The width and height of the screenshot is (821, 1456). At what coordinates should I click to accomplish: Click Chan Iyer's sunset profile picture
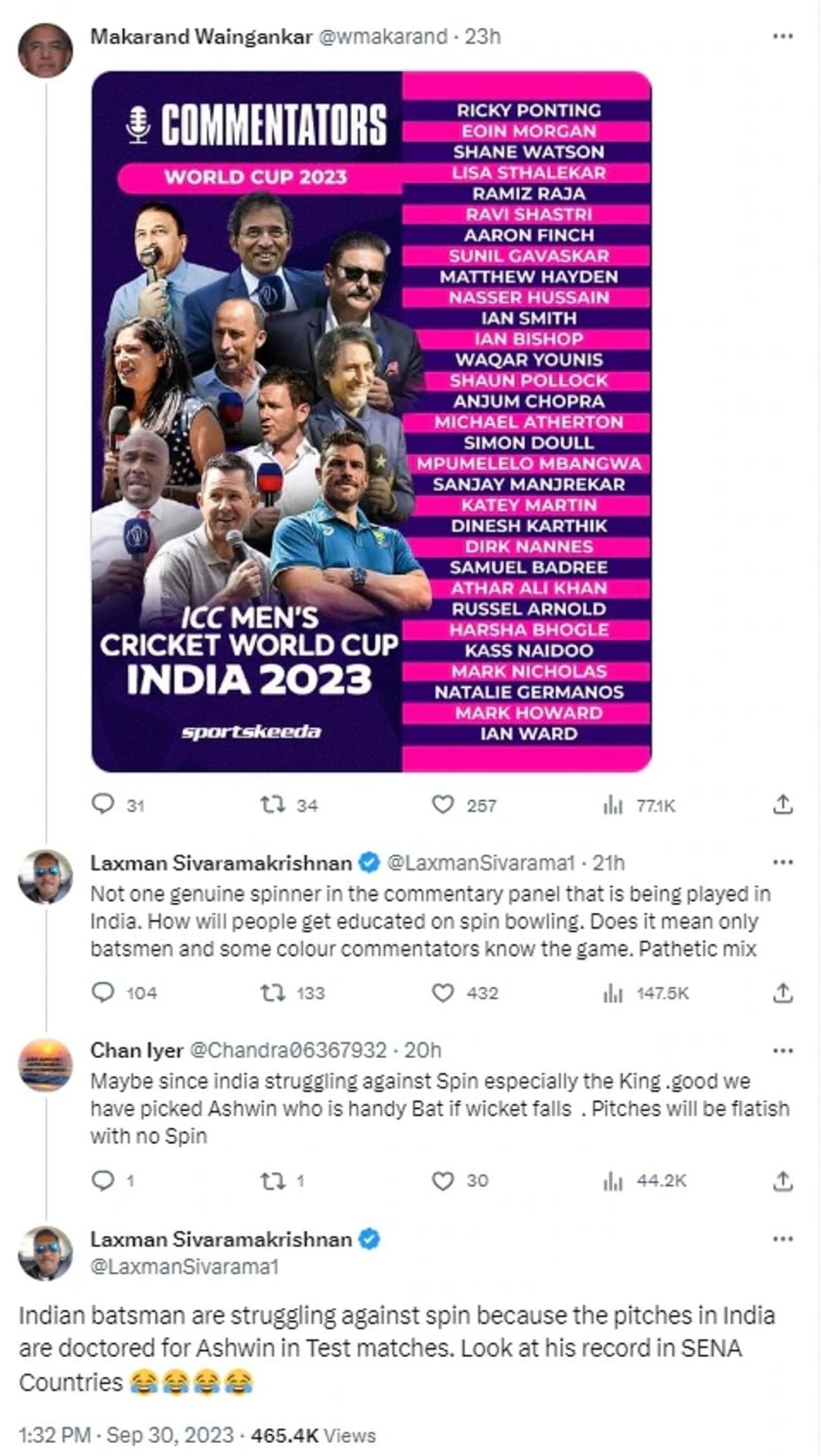point(45,1065)
